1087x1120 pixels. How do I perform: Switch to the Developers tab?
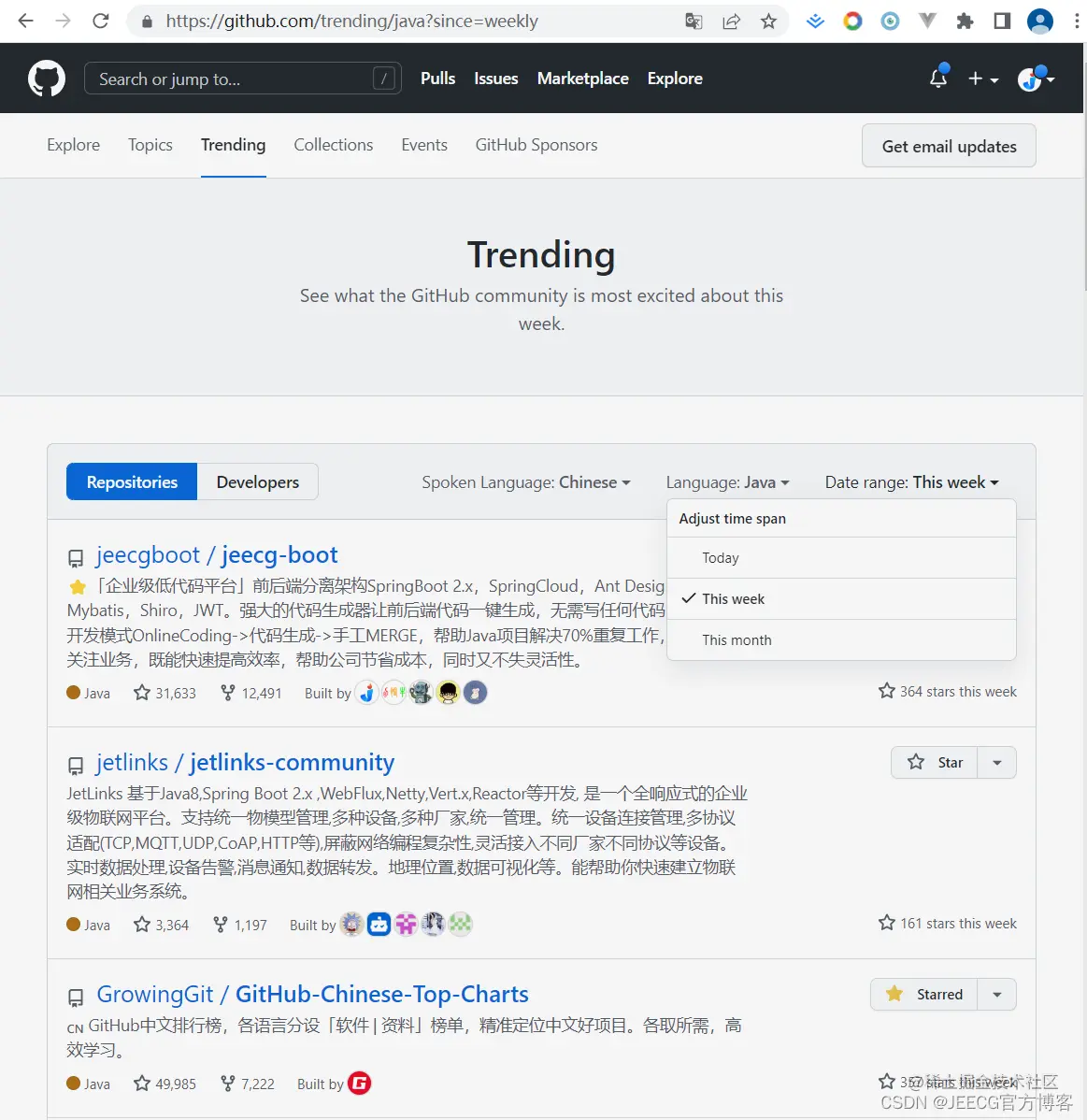[x=257, y=481]
